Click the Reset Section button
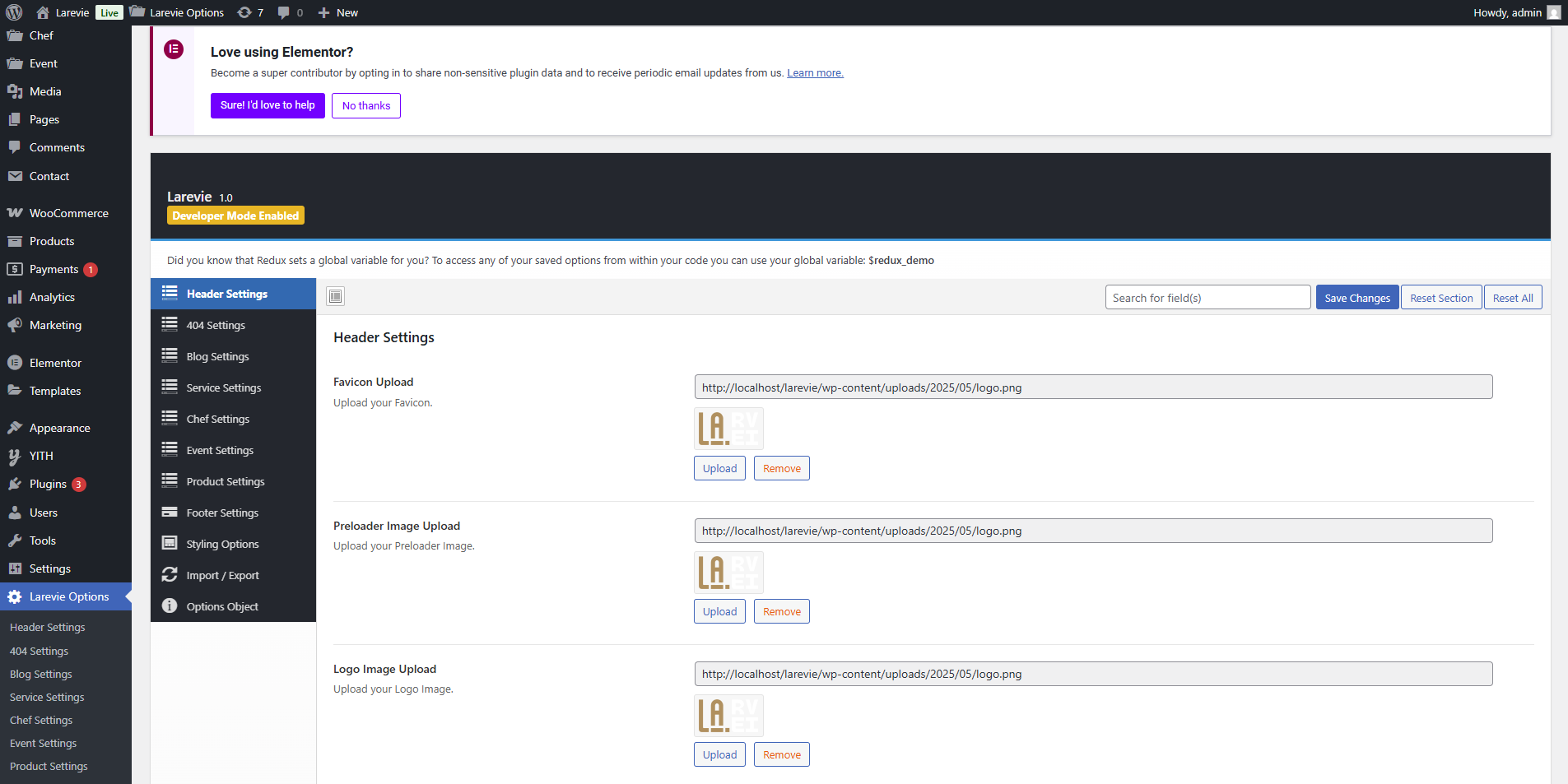 (1441, 298)
